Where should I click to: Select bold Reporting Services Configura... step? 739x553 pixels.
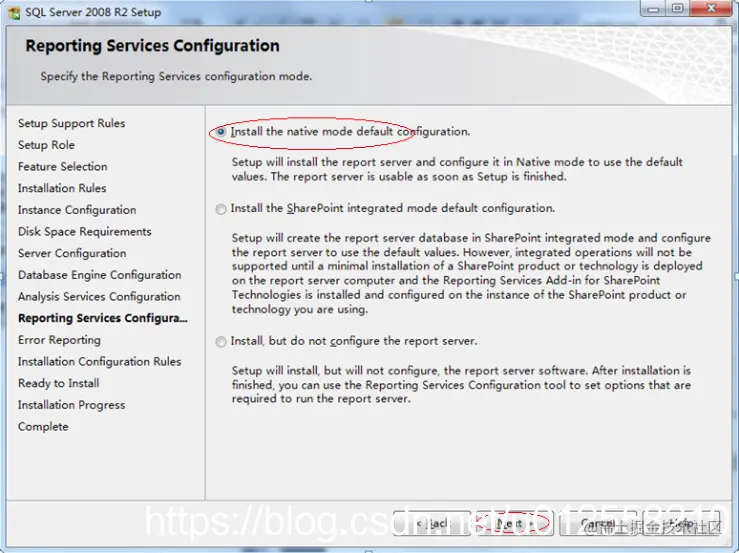(103, 318)
